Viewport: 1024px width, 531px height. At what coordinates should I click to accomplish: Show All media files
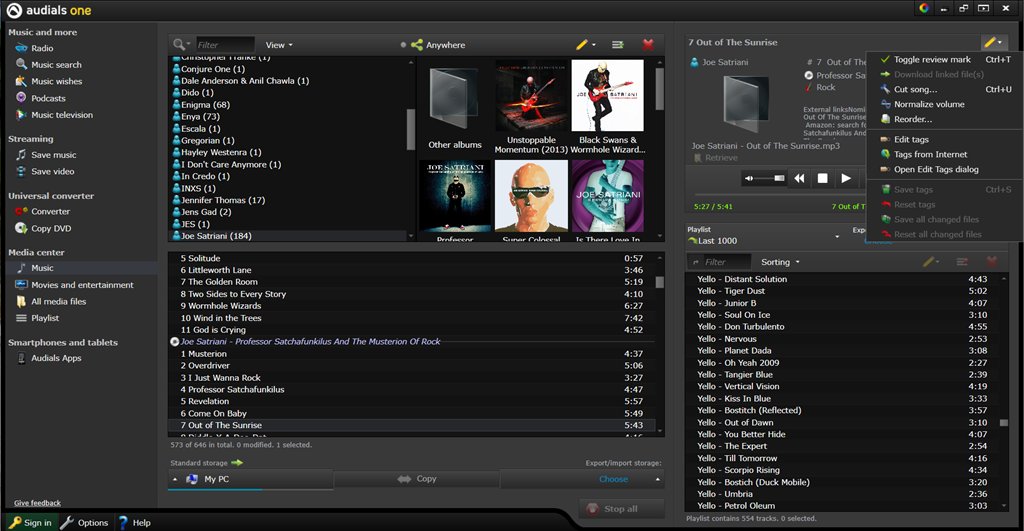[x=58, y=301]
